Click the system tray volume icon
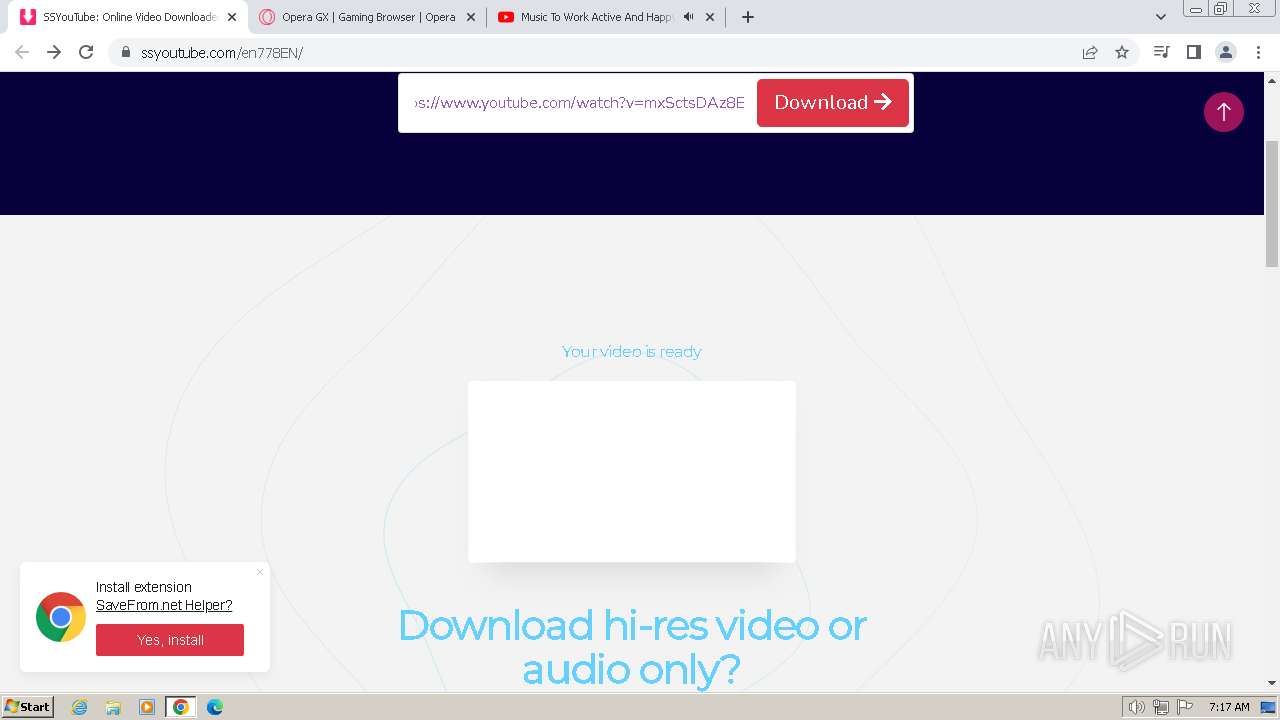The height and width of the screenshot is (720, 1280). click(1137, 707)
